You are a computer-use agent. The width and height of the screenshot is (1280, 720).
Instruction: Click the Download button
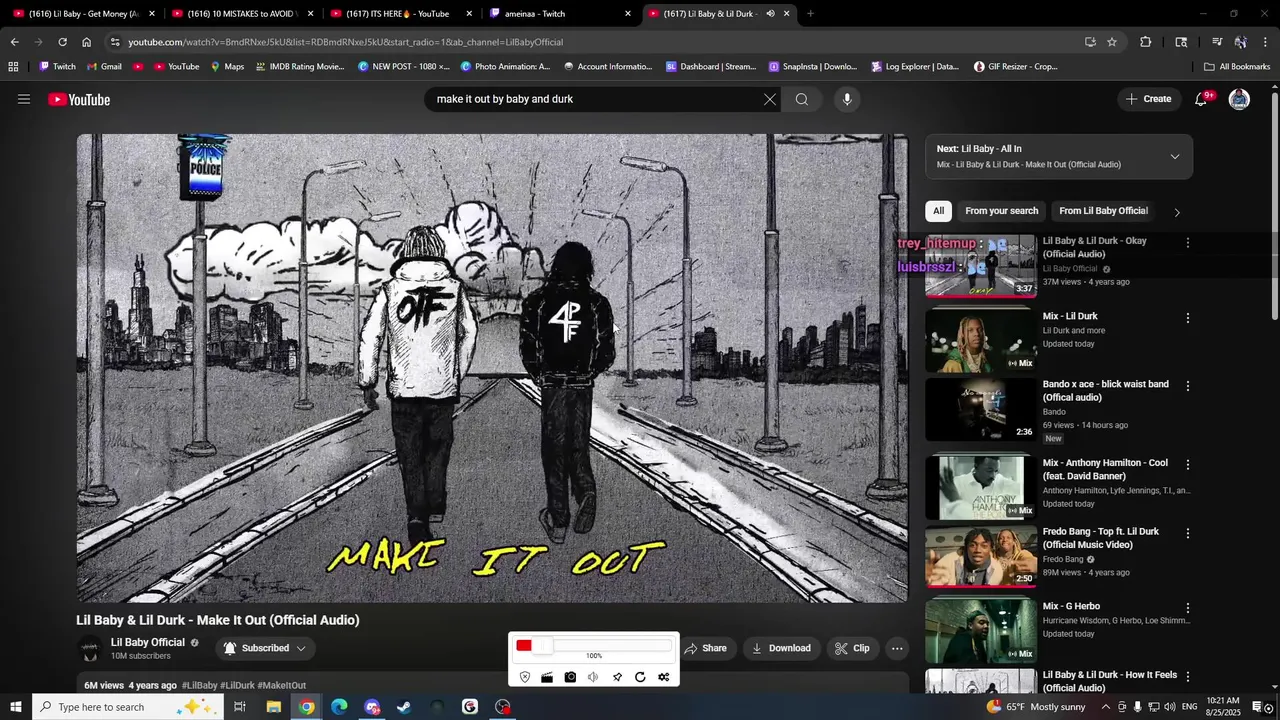tap(781, 648)
